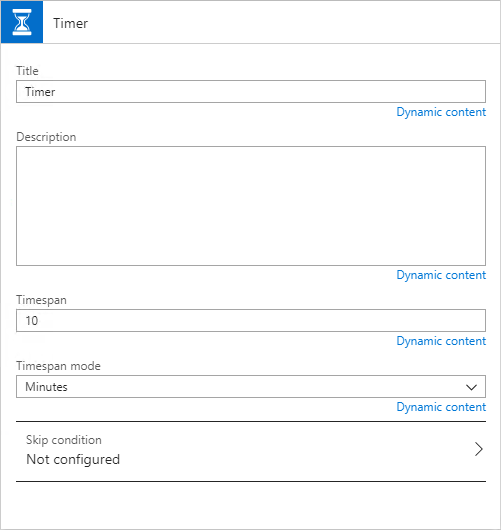The height and width of the screenshot is (530, 501).
Task: Click the Title field label
Action: (x=27, y=71)
